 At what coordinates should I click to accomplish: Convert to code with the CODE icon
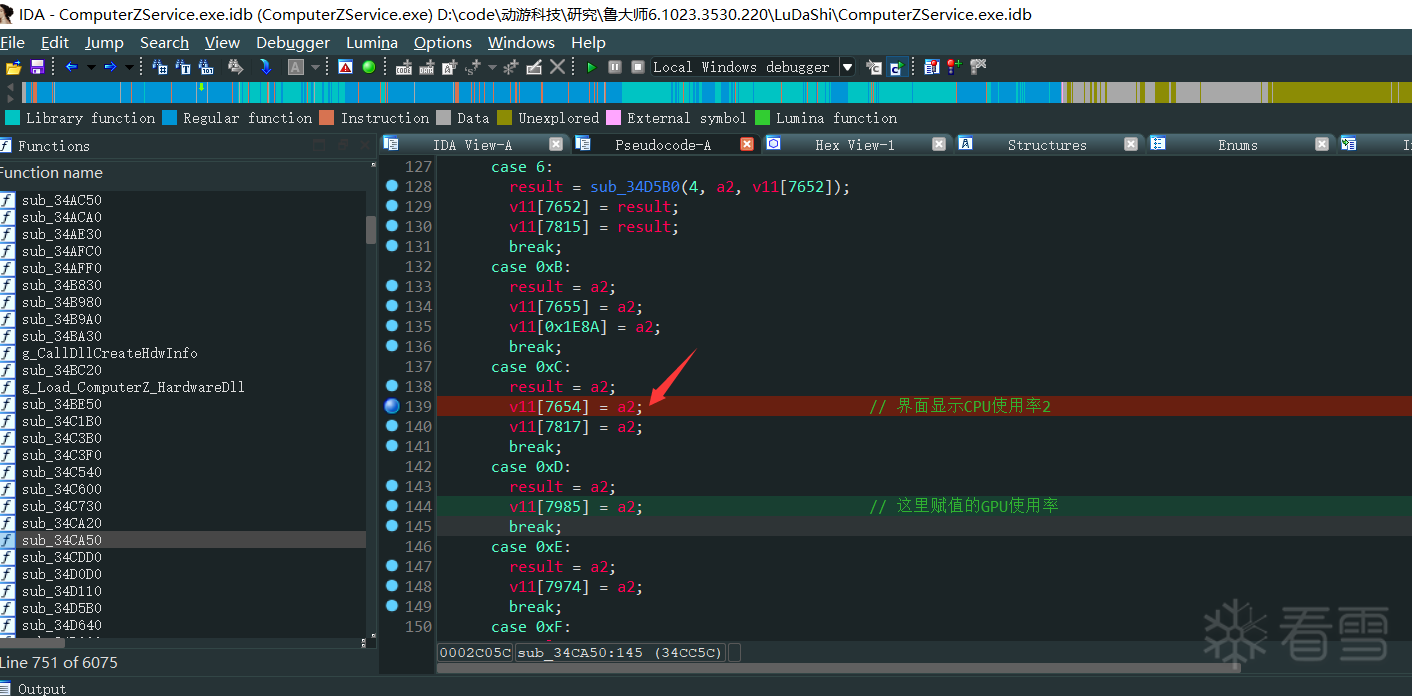pyautogui.click(x=404, y=67)
